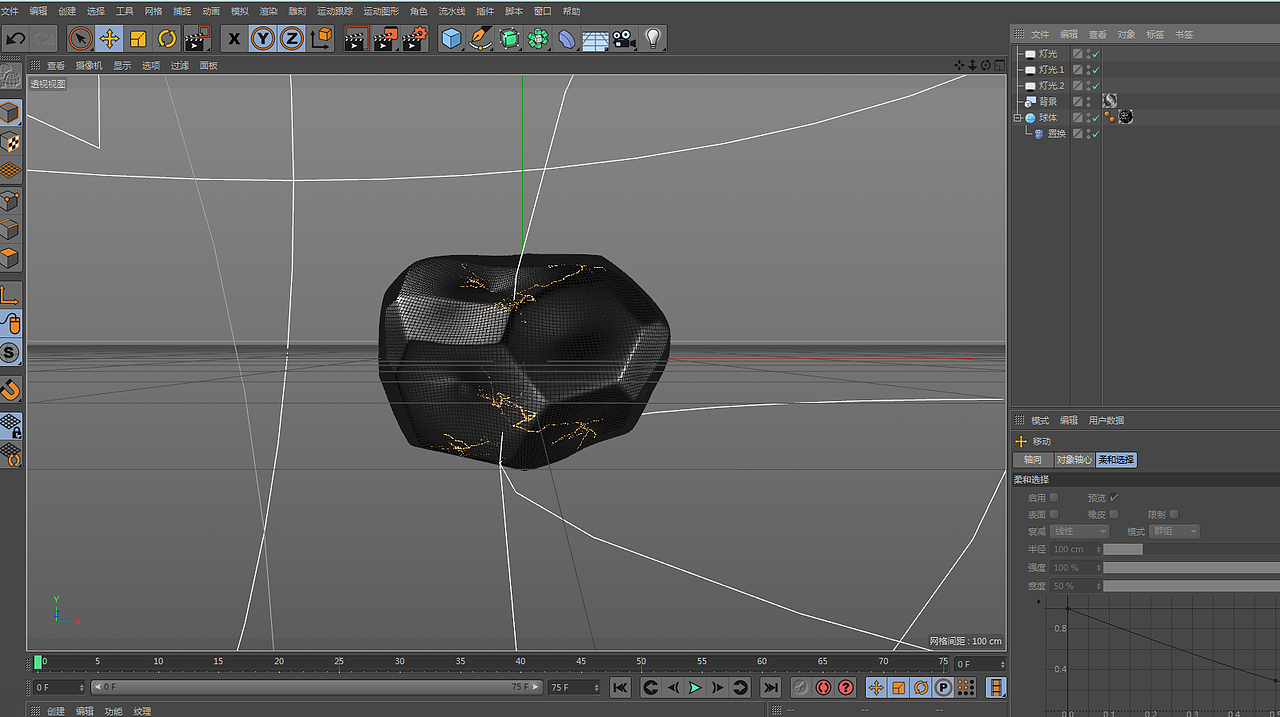This screenshot has height=717, width=1280.
Task: Switch to the 对象轴心 tab
Action: (1074, 460)
